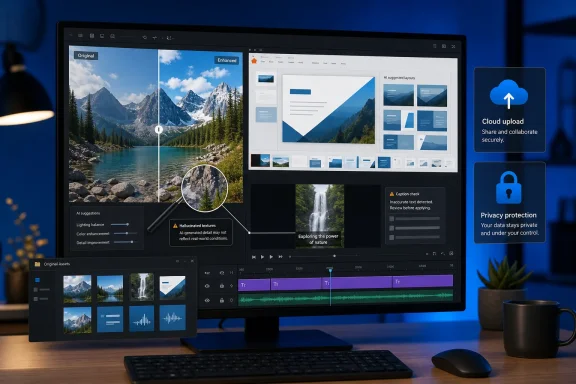Viewport: 576px width, 384px height.
Task: Toggle eye visibility on purple text track
Action: (207, 286)
